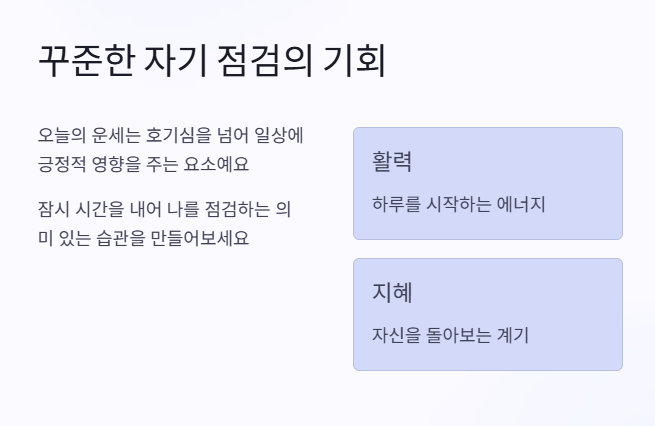
Task: Open the "지혜" card title
Action: [392, 292]
